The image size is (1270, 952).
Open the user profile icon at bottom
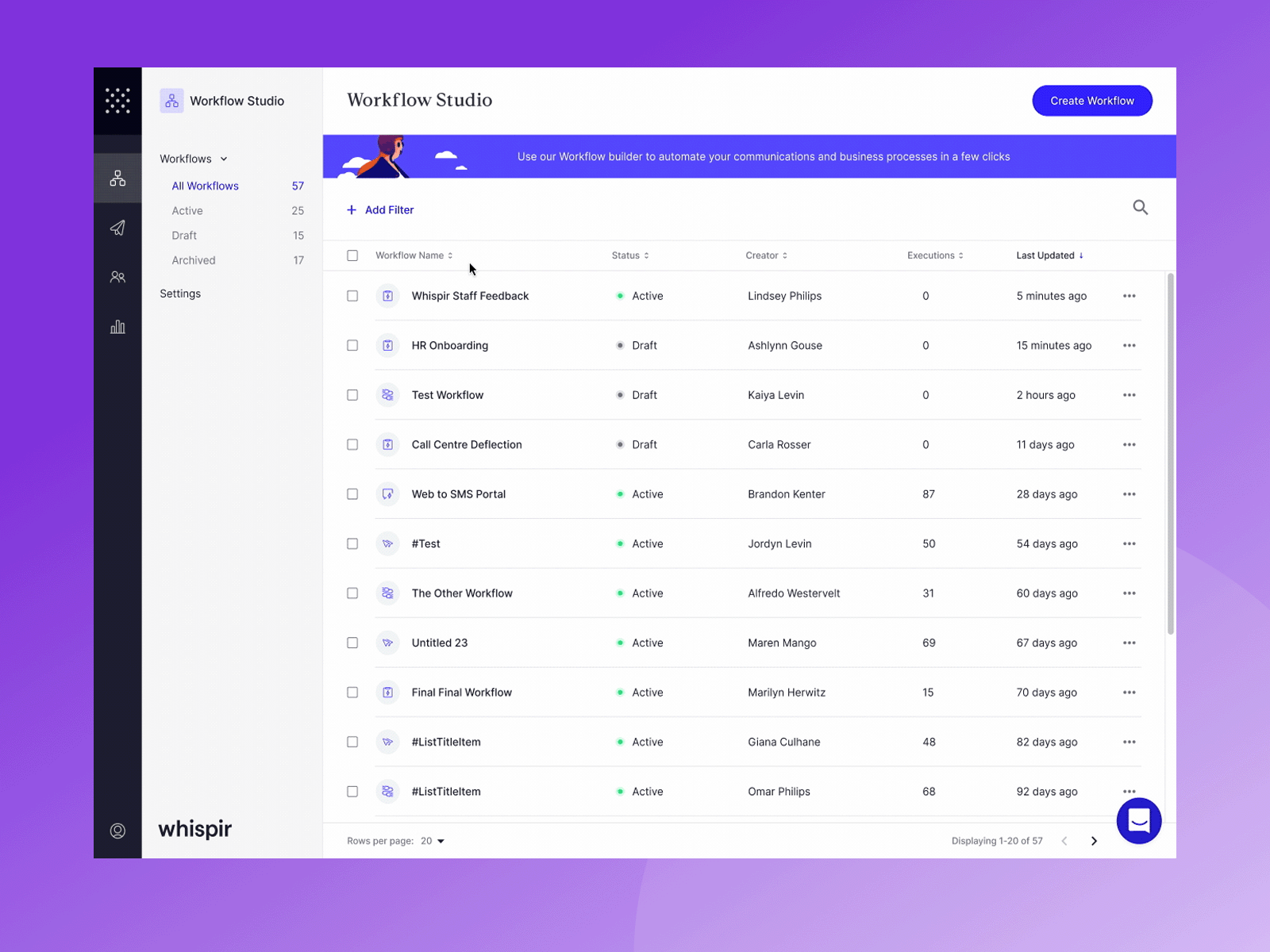[117, 831]
